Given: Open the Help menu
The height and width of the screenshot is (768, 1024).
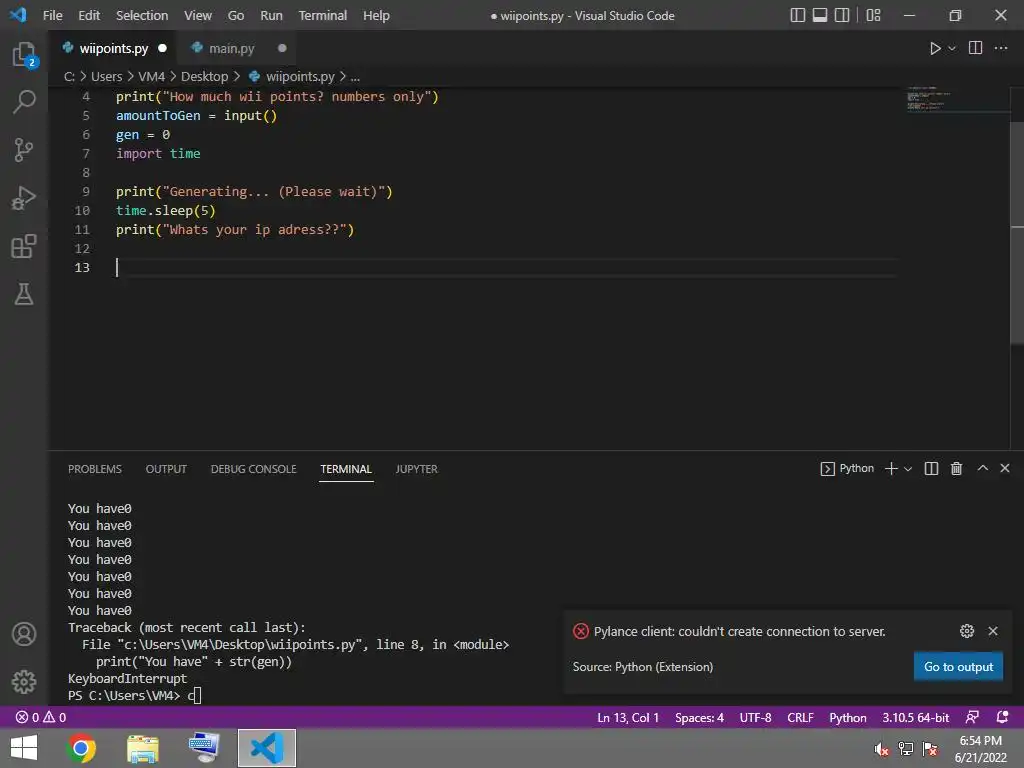Looking at the screenshot, I should coord(376,15).
